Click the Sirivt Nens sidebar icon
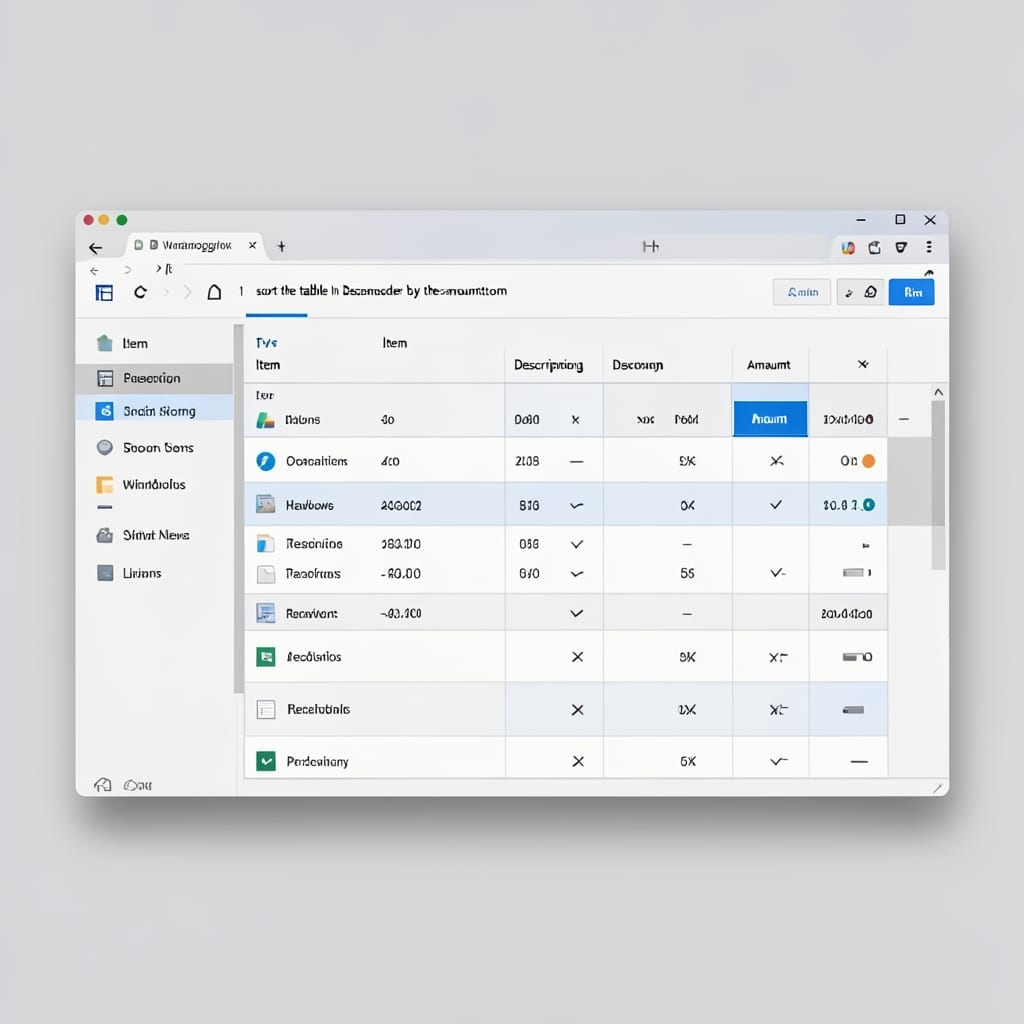 coord(104,536)
